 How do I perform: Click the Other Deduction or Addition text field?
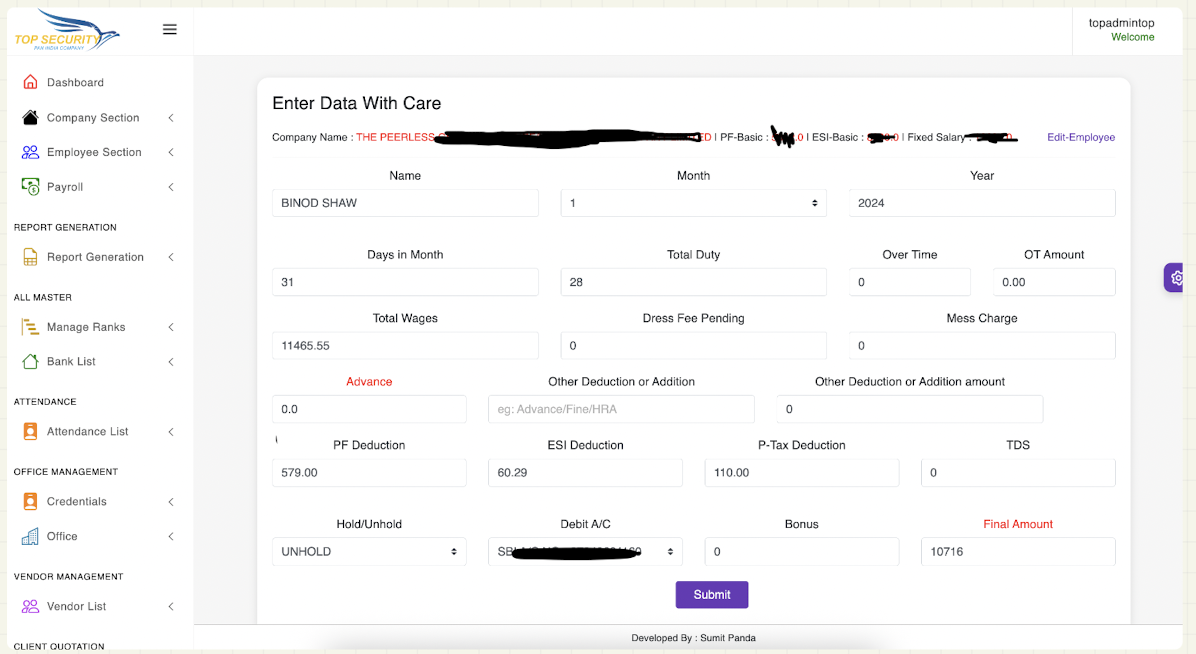pyautogui.click(x=621, y=409)
